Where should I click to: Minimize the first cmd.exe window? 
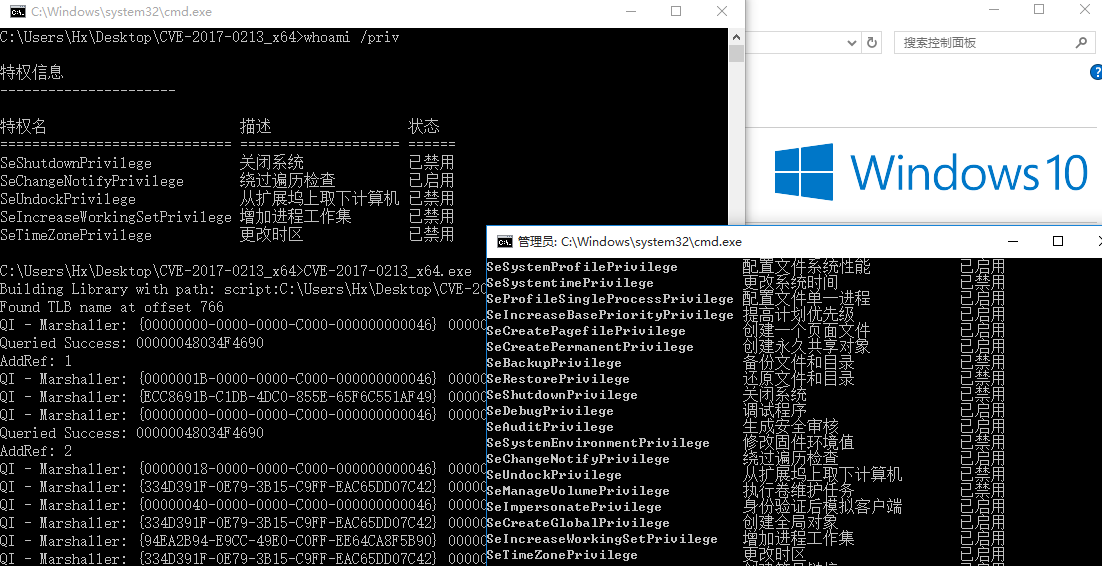[630, 11]
